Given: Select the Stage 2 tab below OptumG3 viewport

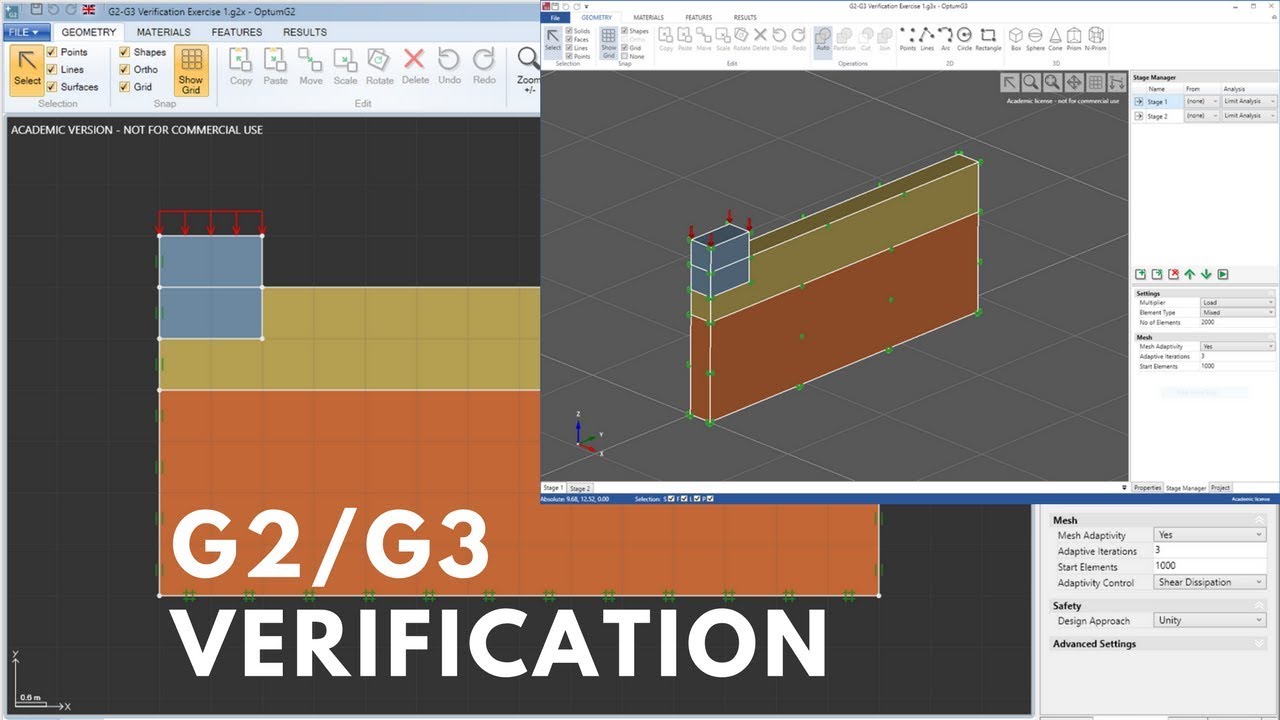Looking at the screenshot, I should 580,488.
